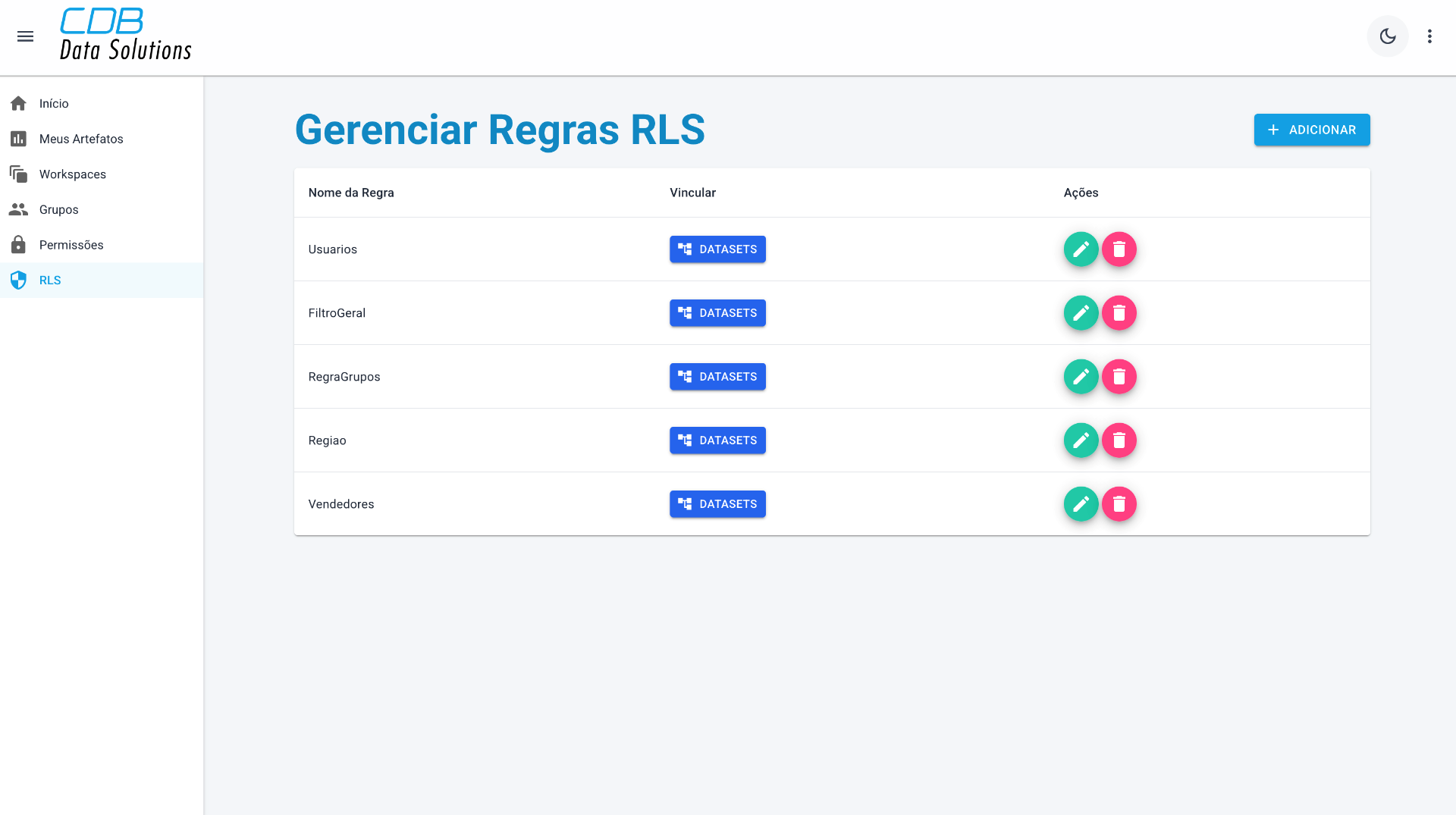Image resolution: width=1456 pixels, height=815 pixels.
Task: Edit the Usuarios rule
Action: [1081, 249]
